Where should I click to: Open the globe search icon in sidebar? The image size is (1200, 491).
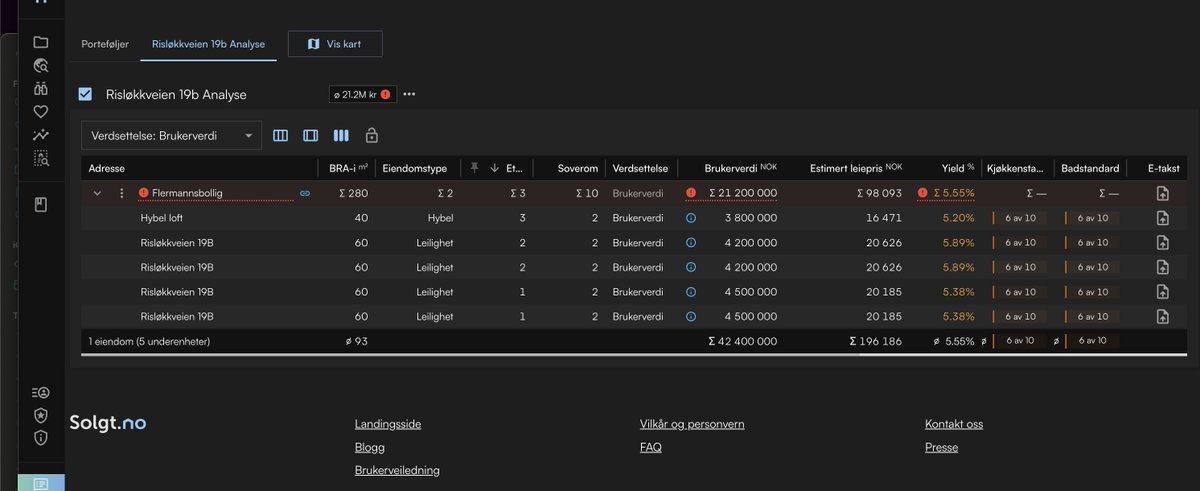click(41, 66)
